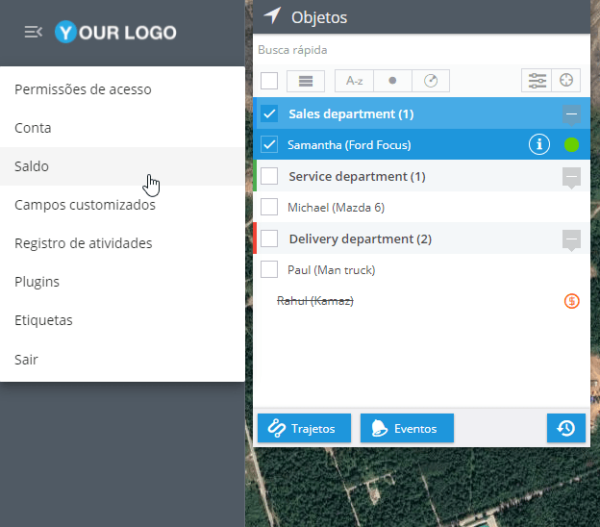Click the Trajetos button
Viewport: 600px width, 527px height.
pyautogui.click(x=304, y=428)
